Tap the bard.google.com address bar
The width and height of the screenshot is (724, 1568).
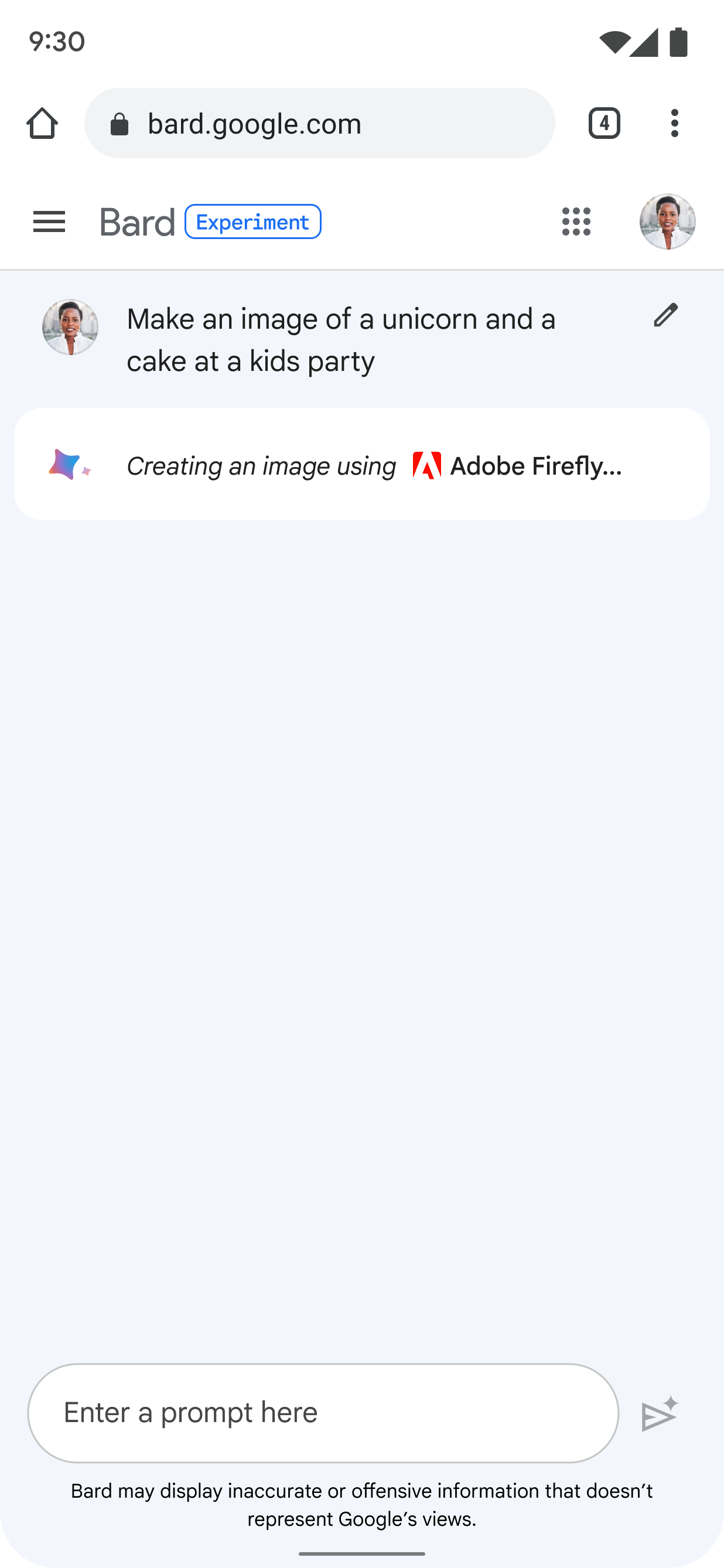click(x=341, y=124)
